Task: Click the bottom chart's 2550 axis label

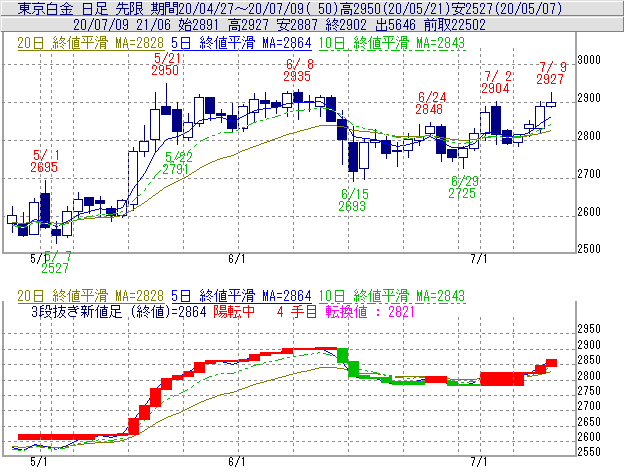Action: tap(589, 452)
